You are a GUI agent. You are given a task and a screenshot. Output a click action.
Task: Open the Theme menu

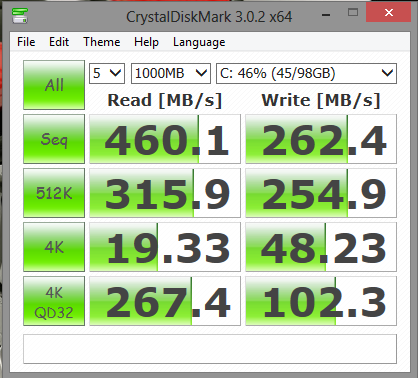(102, 42)
